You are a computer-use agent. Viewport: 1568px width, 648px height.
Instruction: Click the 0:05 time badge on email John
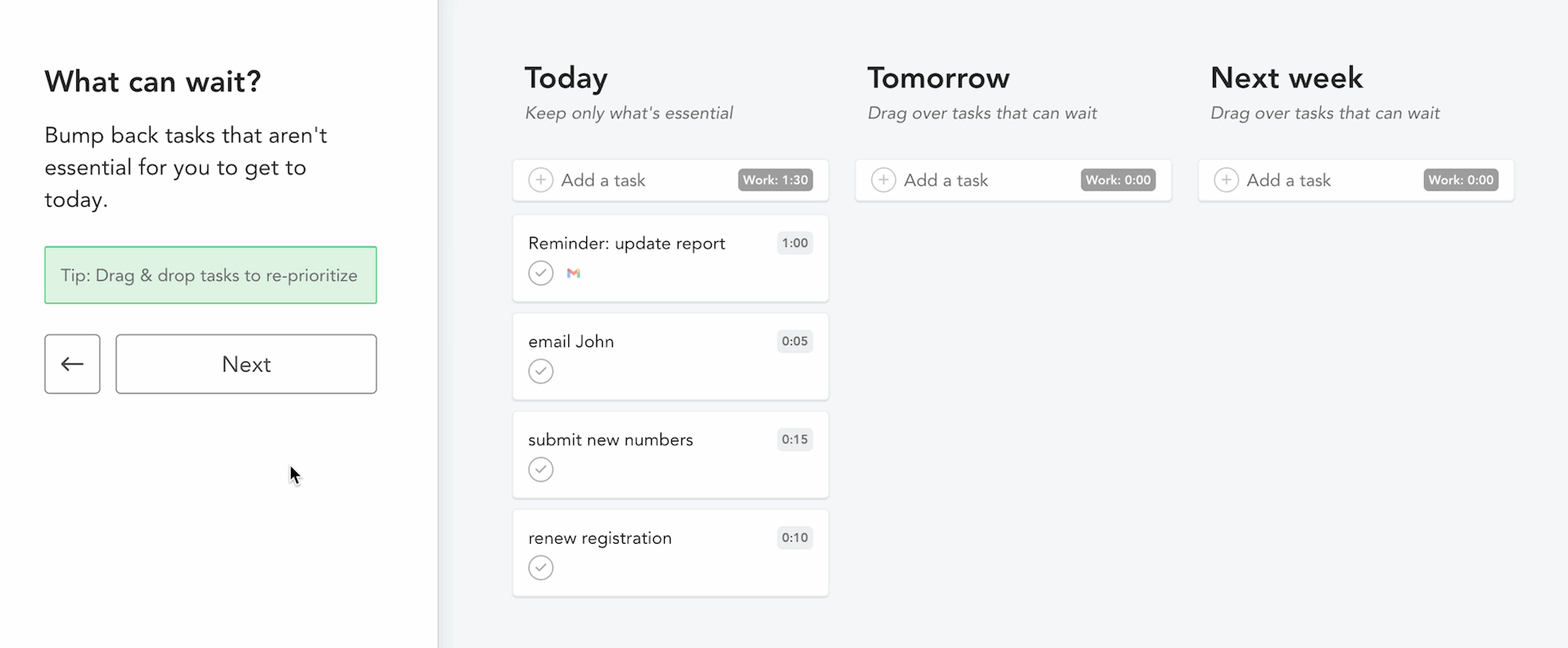pyautogui.click(x=794, y=341)
